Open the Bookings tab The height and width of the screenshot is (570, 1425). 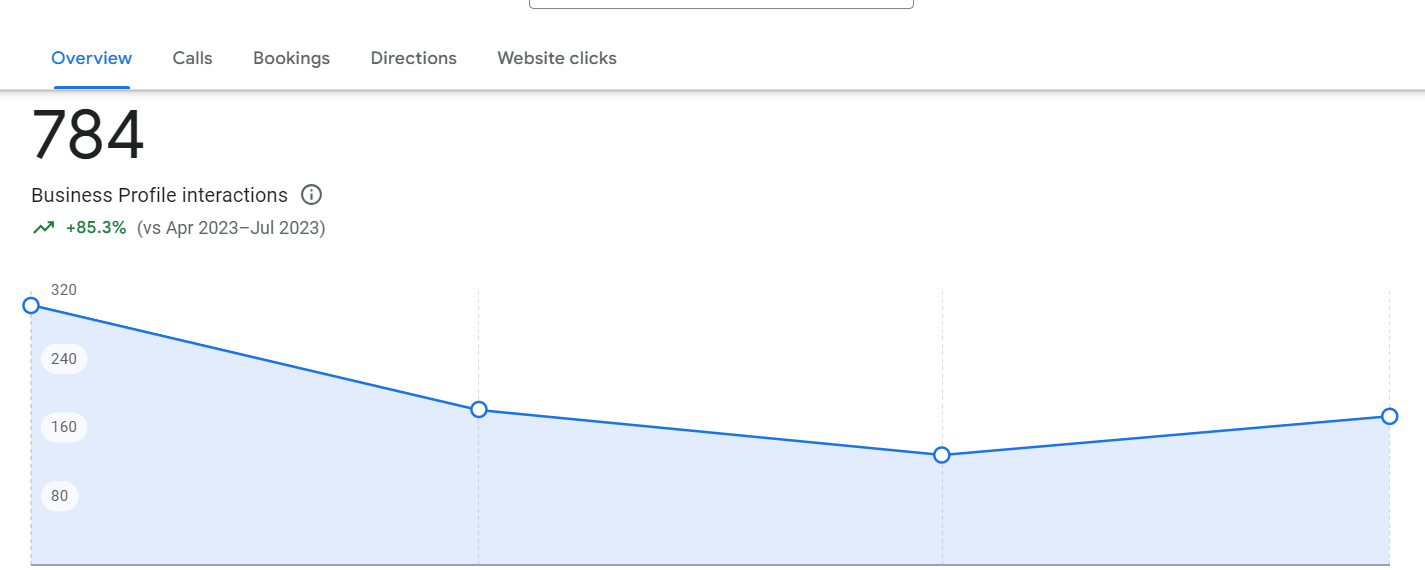[291, 58]
